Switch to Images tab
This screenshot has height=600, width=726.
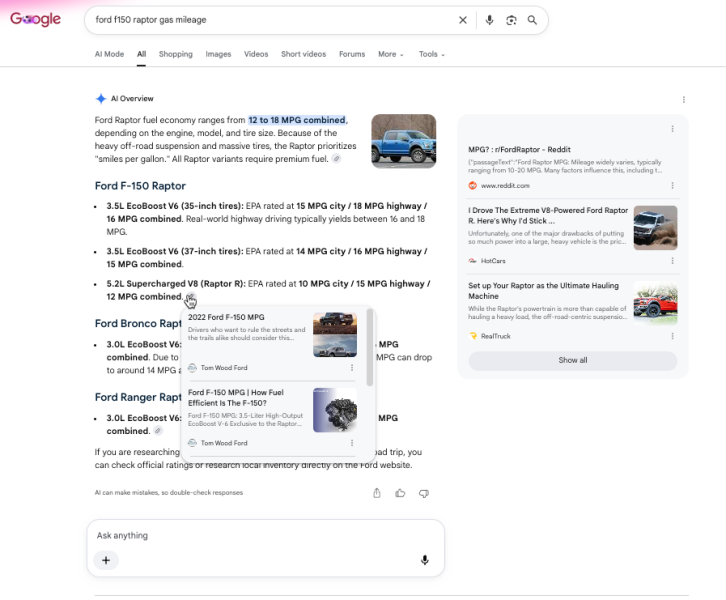[x=218, y=54]
